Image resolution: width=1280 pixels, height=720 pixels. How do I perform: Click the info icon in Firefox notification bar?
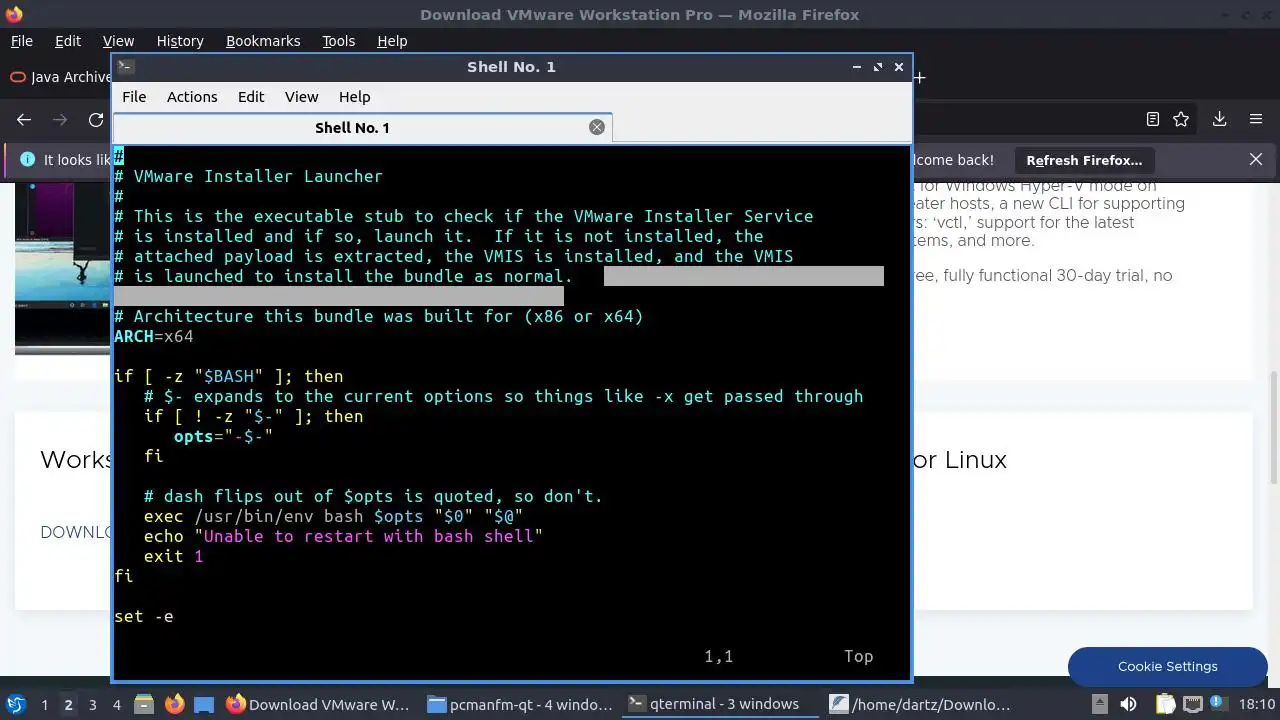[x=26, y=160]
